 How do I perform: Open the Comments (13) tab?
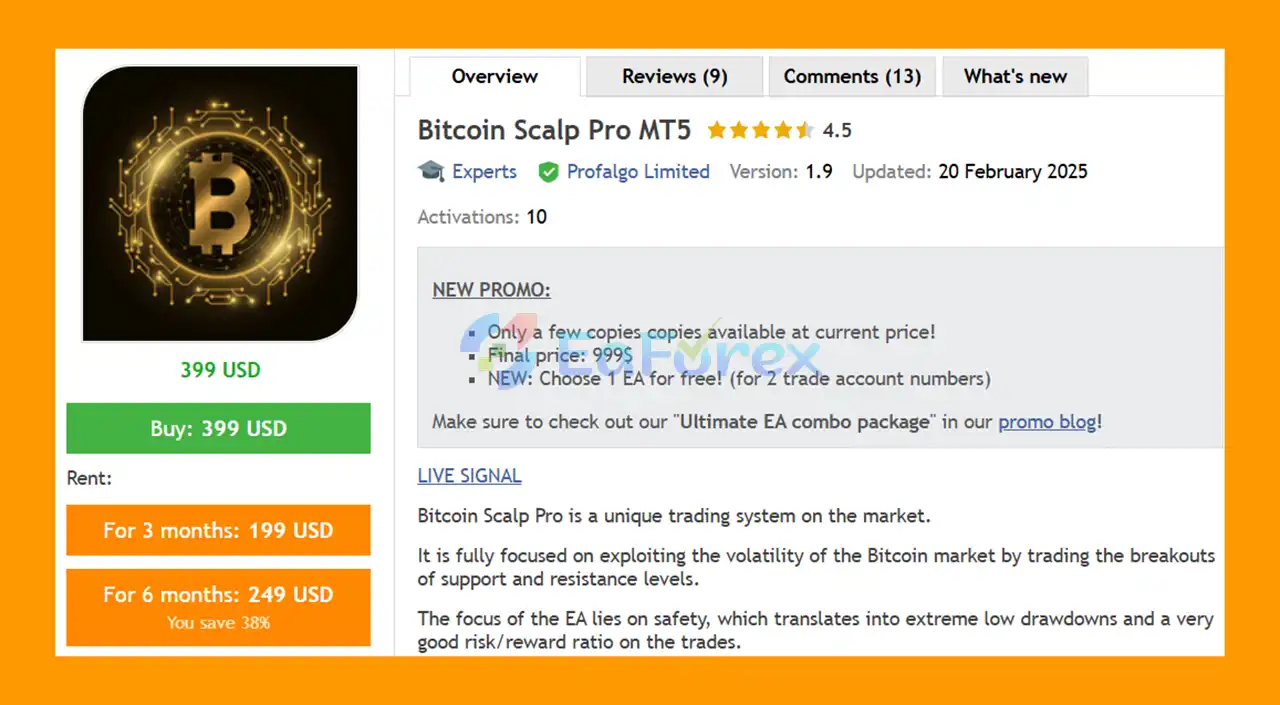852,77
